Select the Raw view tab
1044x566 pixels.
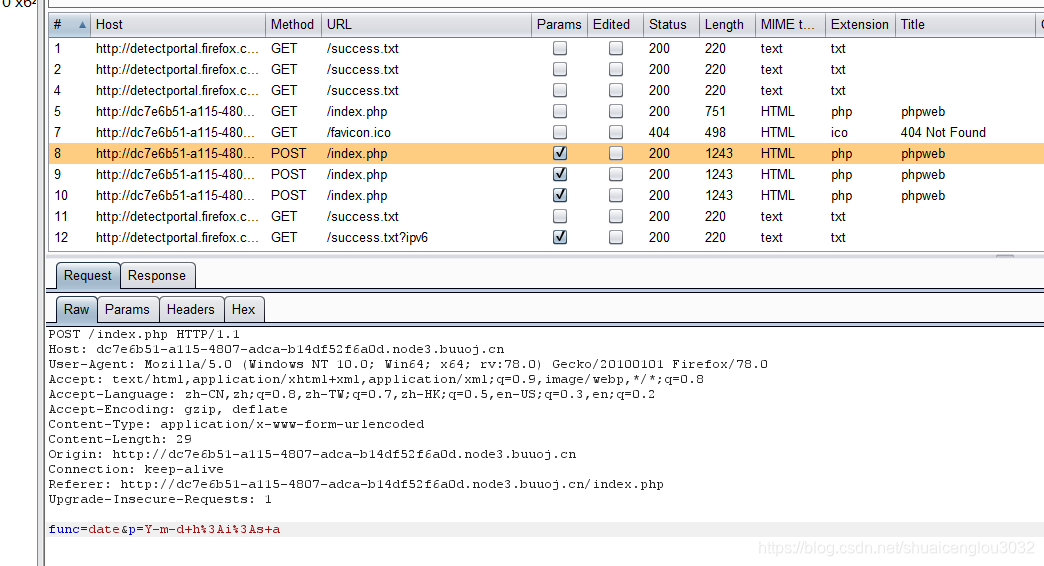click(77, 310)
